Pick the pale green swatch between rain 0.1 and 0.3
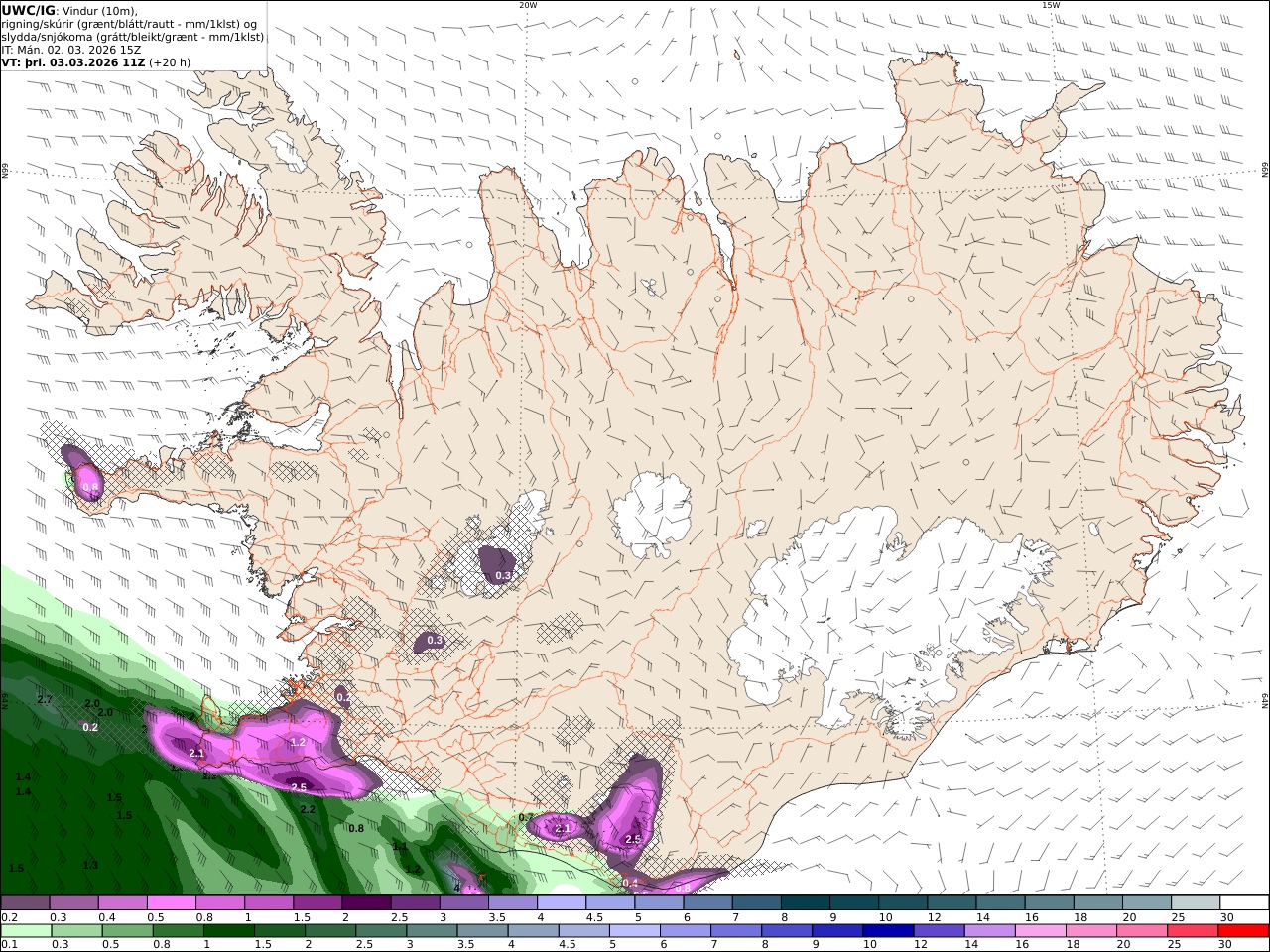Screen dimensions: 1270x952 26,931
